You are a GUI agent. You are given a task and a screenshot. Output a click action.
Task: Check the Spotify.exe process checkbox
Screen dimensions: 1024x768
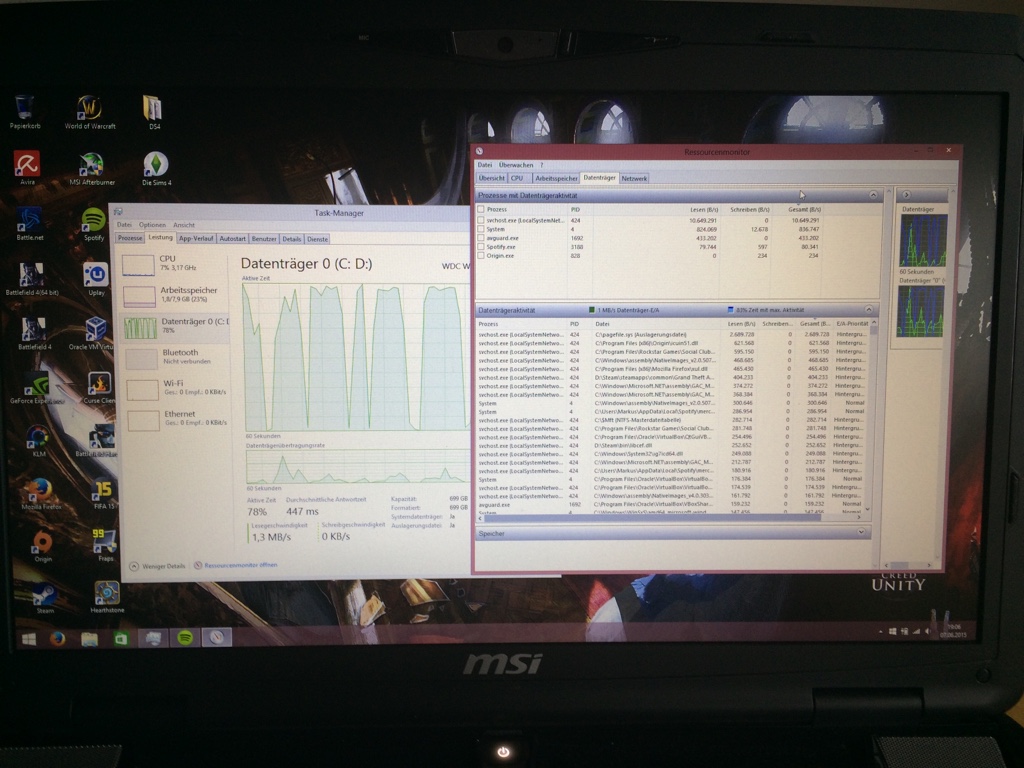pyautogui.click(x=481, y=247)
